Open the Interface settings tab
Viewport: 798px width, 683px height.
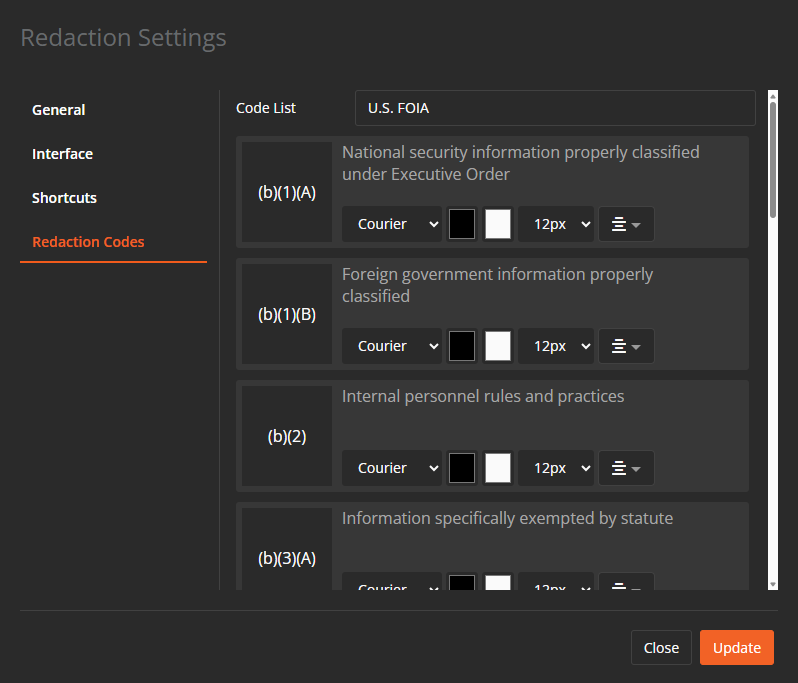pos(62,154)
